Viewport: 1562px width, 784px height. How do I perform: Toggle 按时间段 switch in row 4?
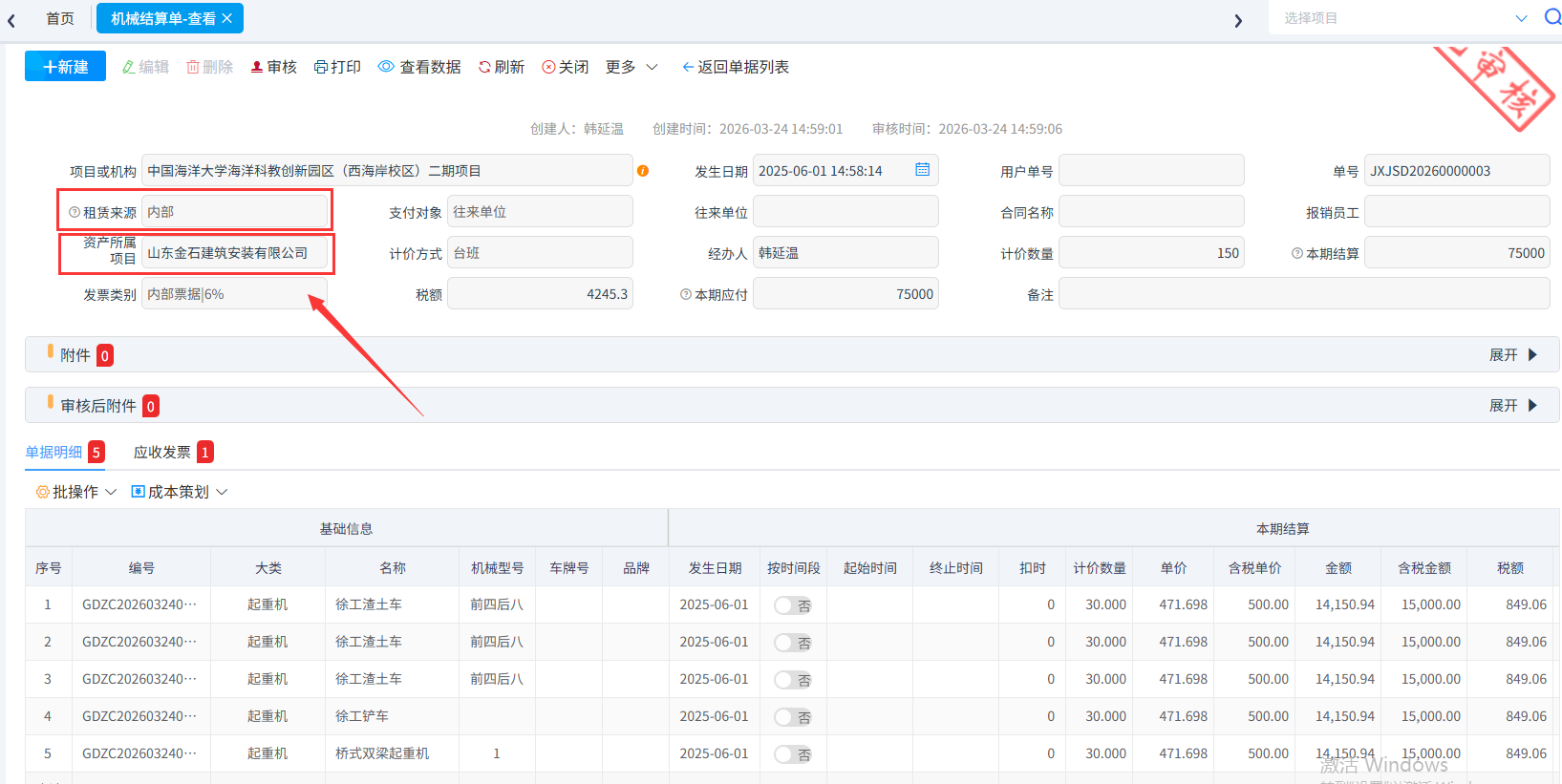click(793, 717)
